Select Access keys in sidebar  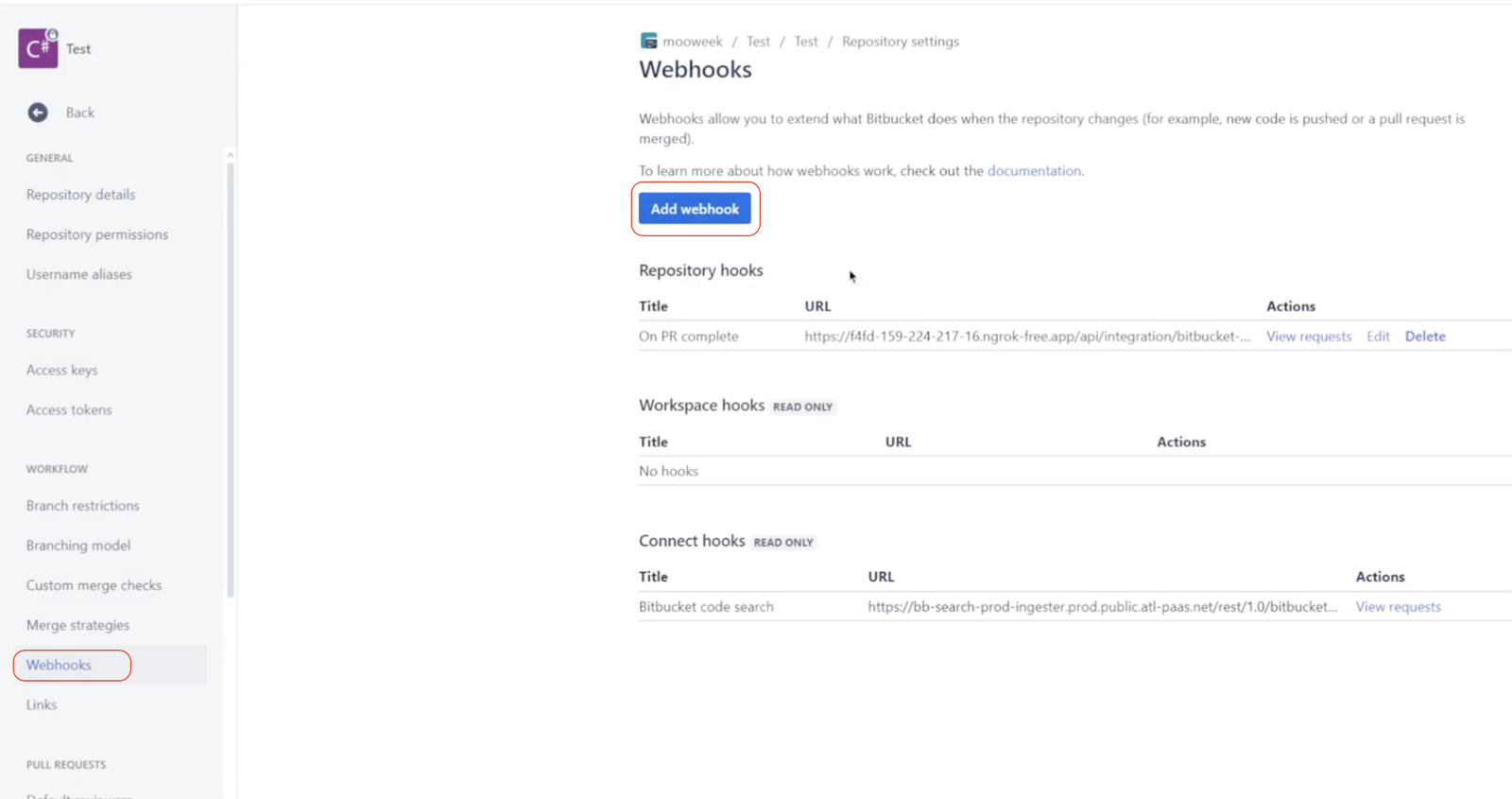pyautogui.click(x=61, y=371)
